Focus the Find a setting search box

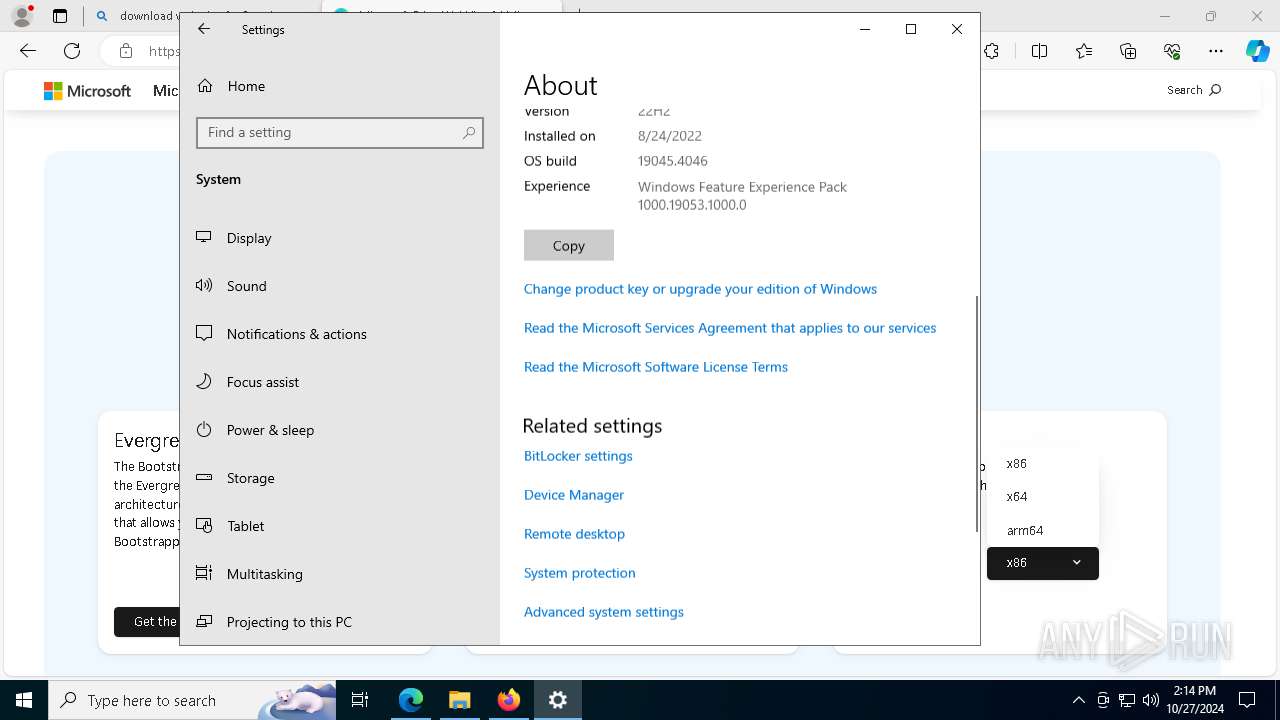point(340,133)
